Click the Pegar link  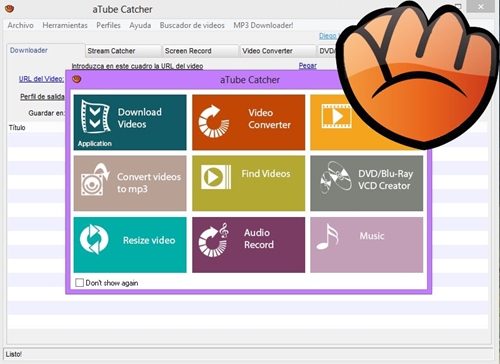(308, 66)
